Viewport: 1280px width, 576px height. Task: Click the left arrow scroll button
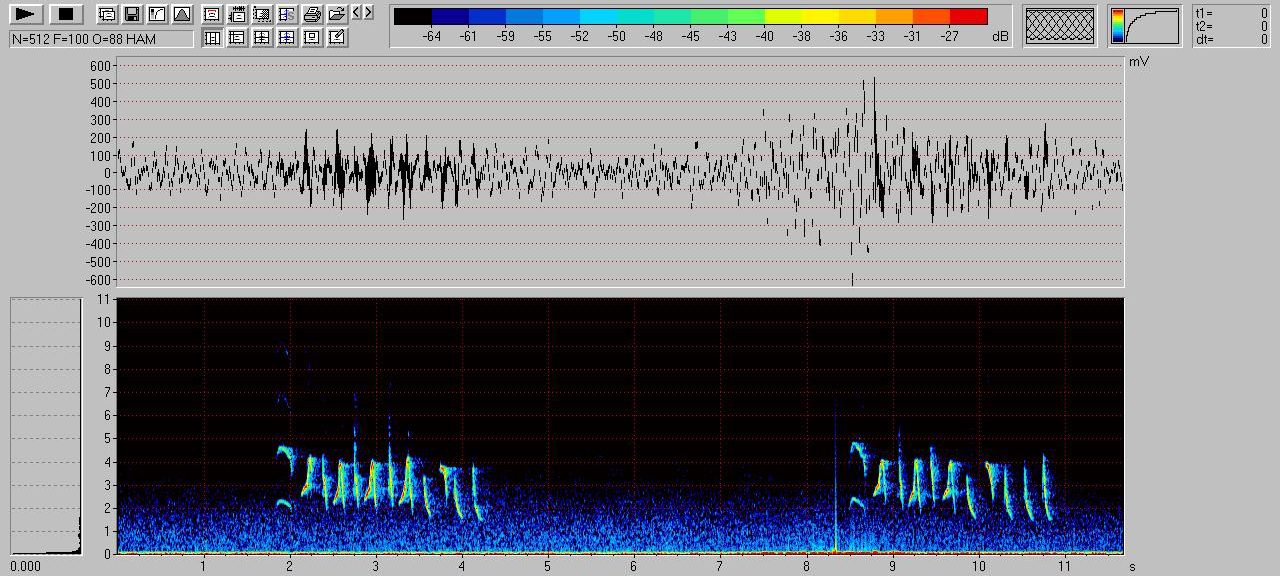tap(356, 12)
